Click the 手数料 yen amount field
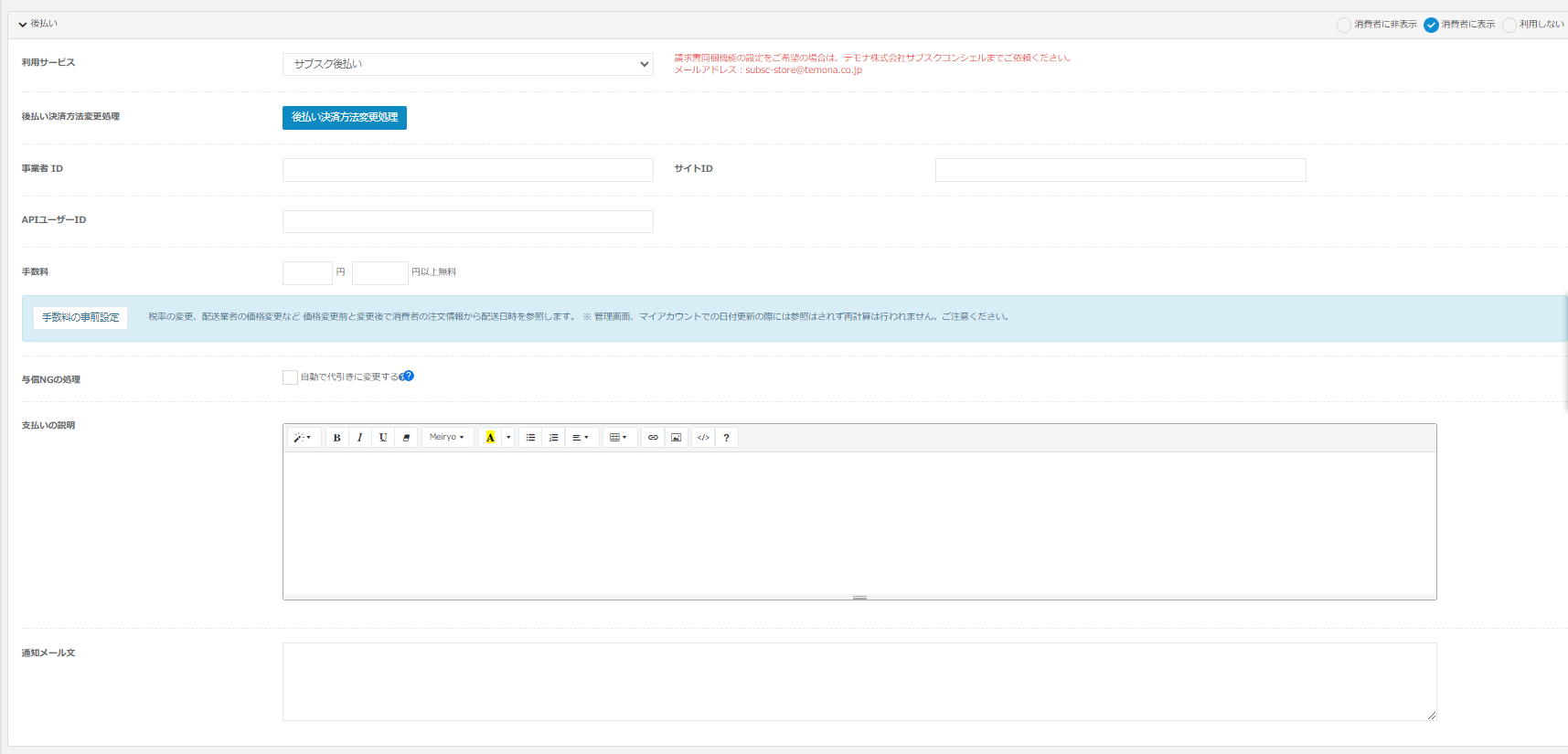The image size is (1568, 754). point(307,273)
